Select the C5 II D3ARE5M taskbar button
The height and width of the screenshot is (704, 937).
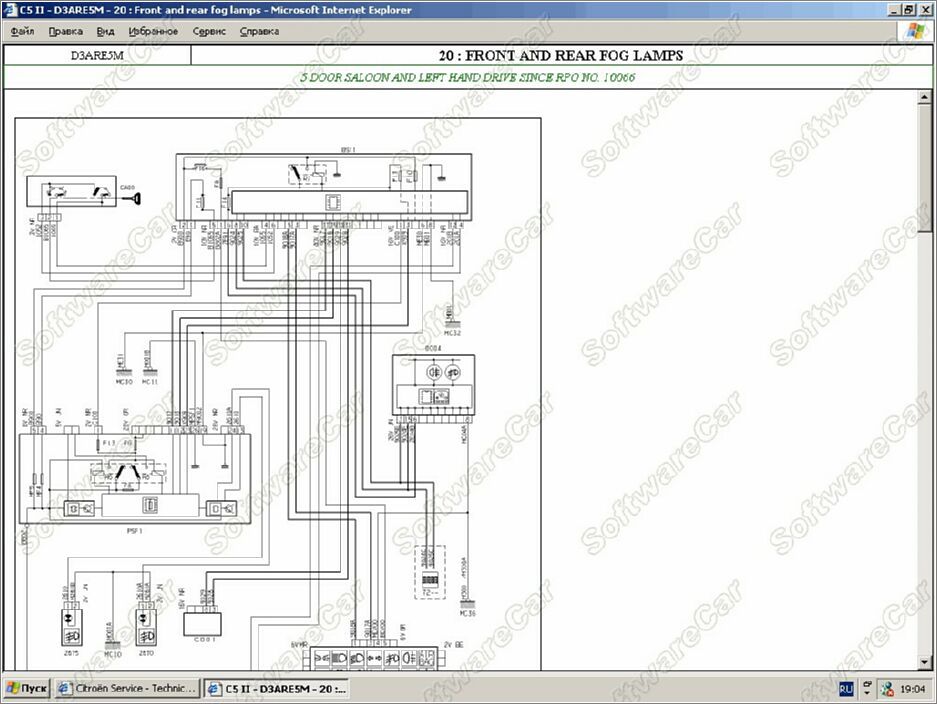(277, 688)
